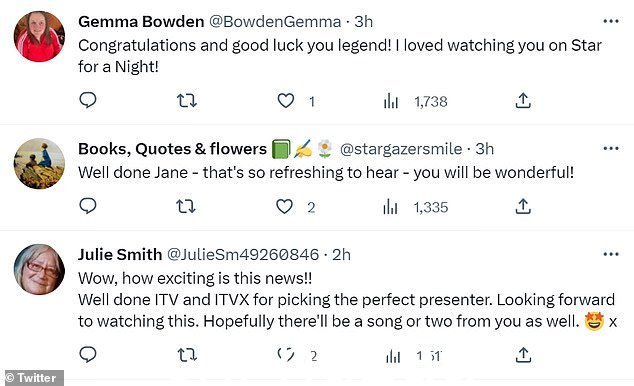Share the Books, Quotes & flowers tweet
This screenshot has height=386, width=634.
(523, 206)
